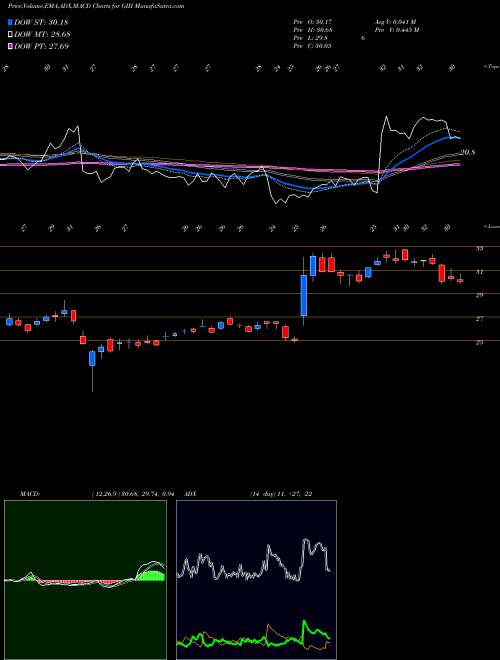Image resolution: width=500 pixels, height=660 pixels.
Task: Click the 20.8 label on EMA chart
Action: [x=467, y=153]
